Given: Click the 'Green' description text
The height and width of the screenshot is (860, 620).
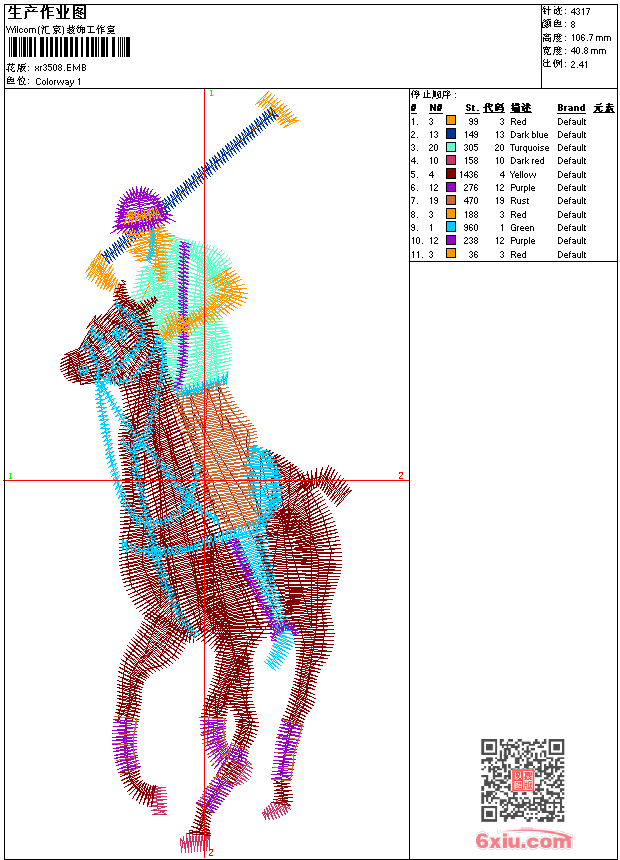Looking at the screenshot, I should 522,228.
